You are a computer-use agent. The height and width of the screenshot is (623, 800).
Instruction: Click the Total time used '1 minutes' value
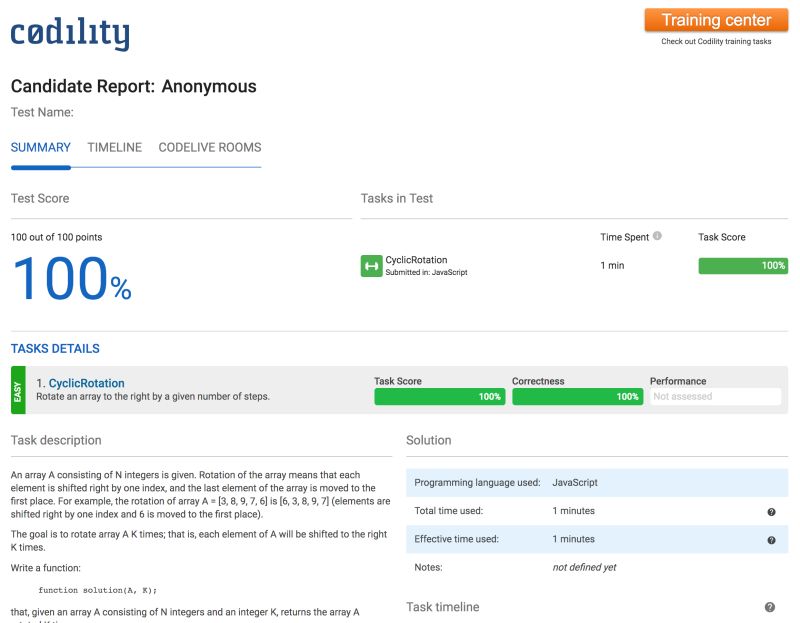573,511
